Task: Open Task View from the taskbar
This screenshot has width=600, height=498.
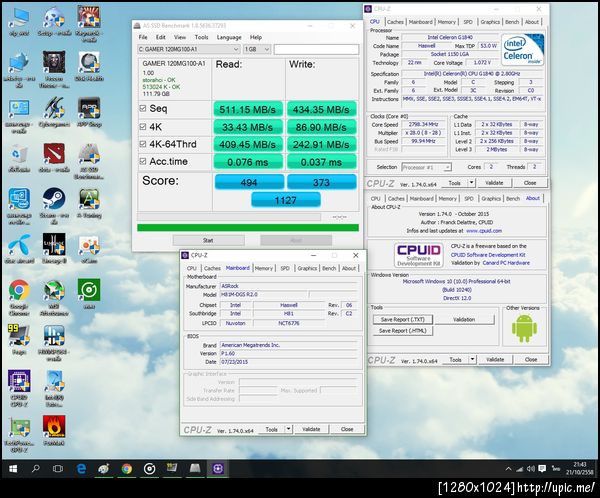Action: pyautogui.click(x=58, y=469)
